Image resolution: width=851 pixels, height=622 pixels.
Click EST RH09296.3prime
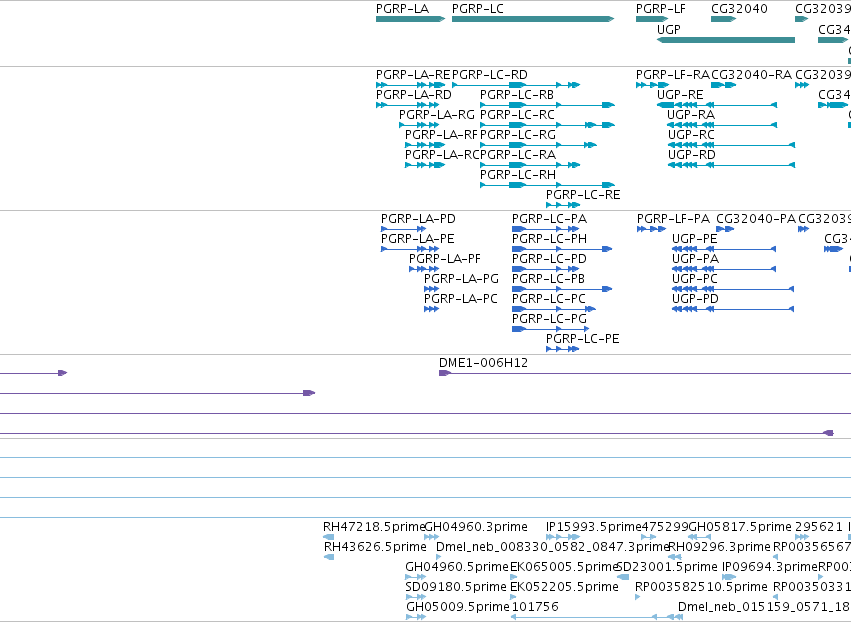click(675, 557)
